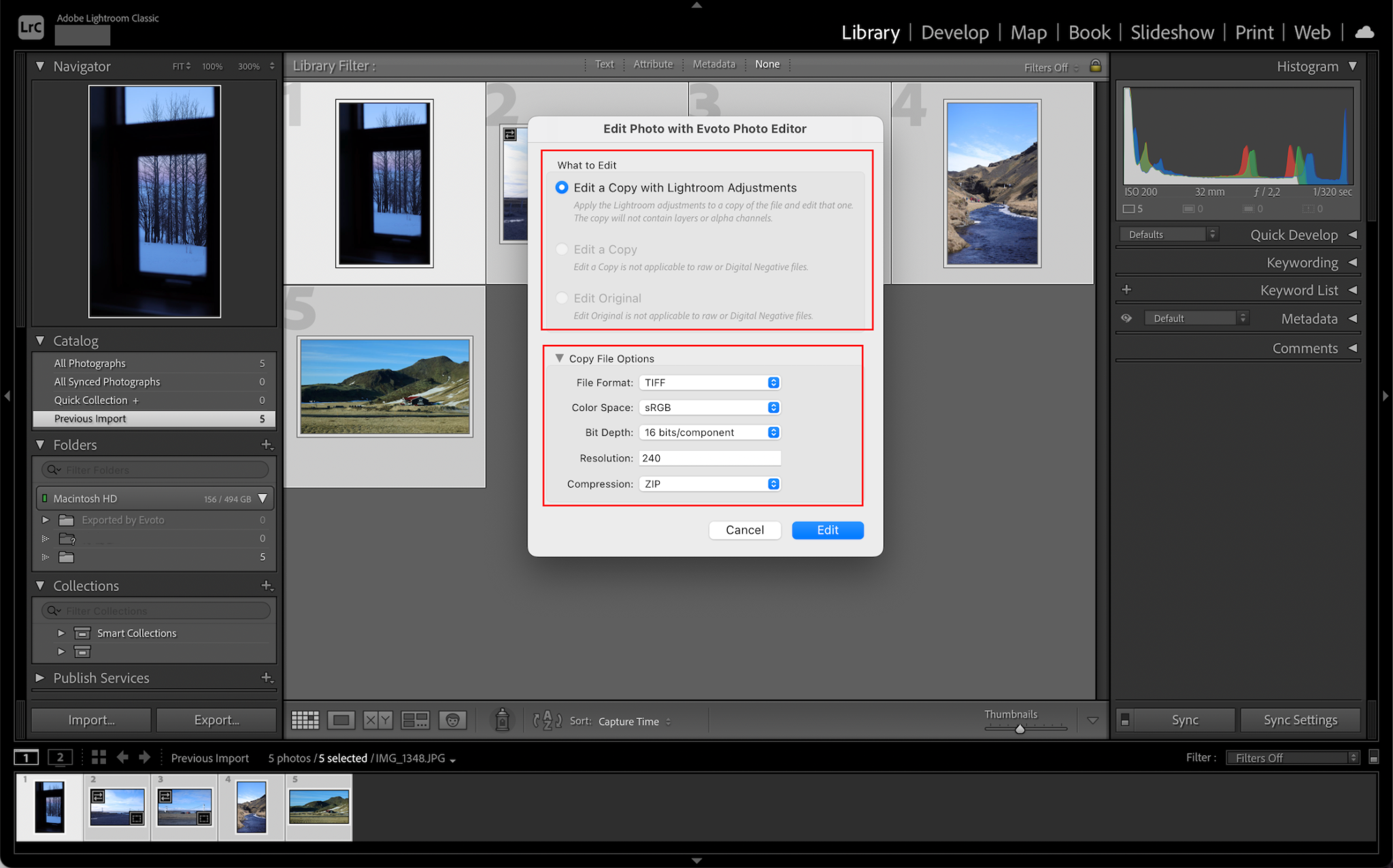Open the Slideshow module
Screen dimensions: 1393x868
point(1172,32)
